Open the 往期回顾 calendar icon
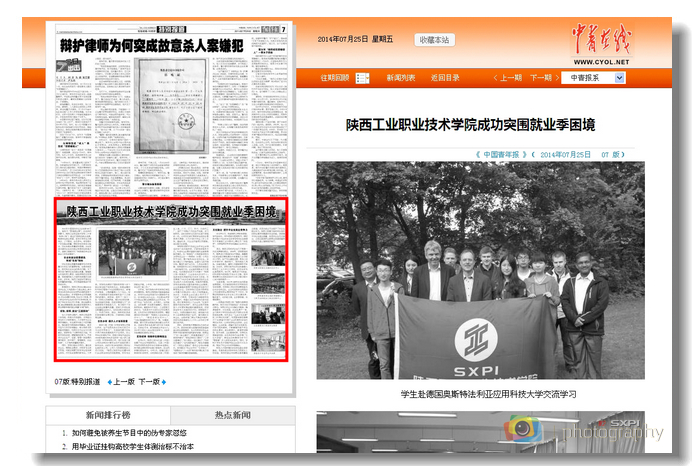The width and height of the screenshot is (692, 466). click(x=362, y=78)
